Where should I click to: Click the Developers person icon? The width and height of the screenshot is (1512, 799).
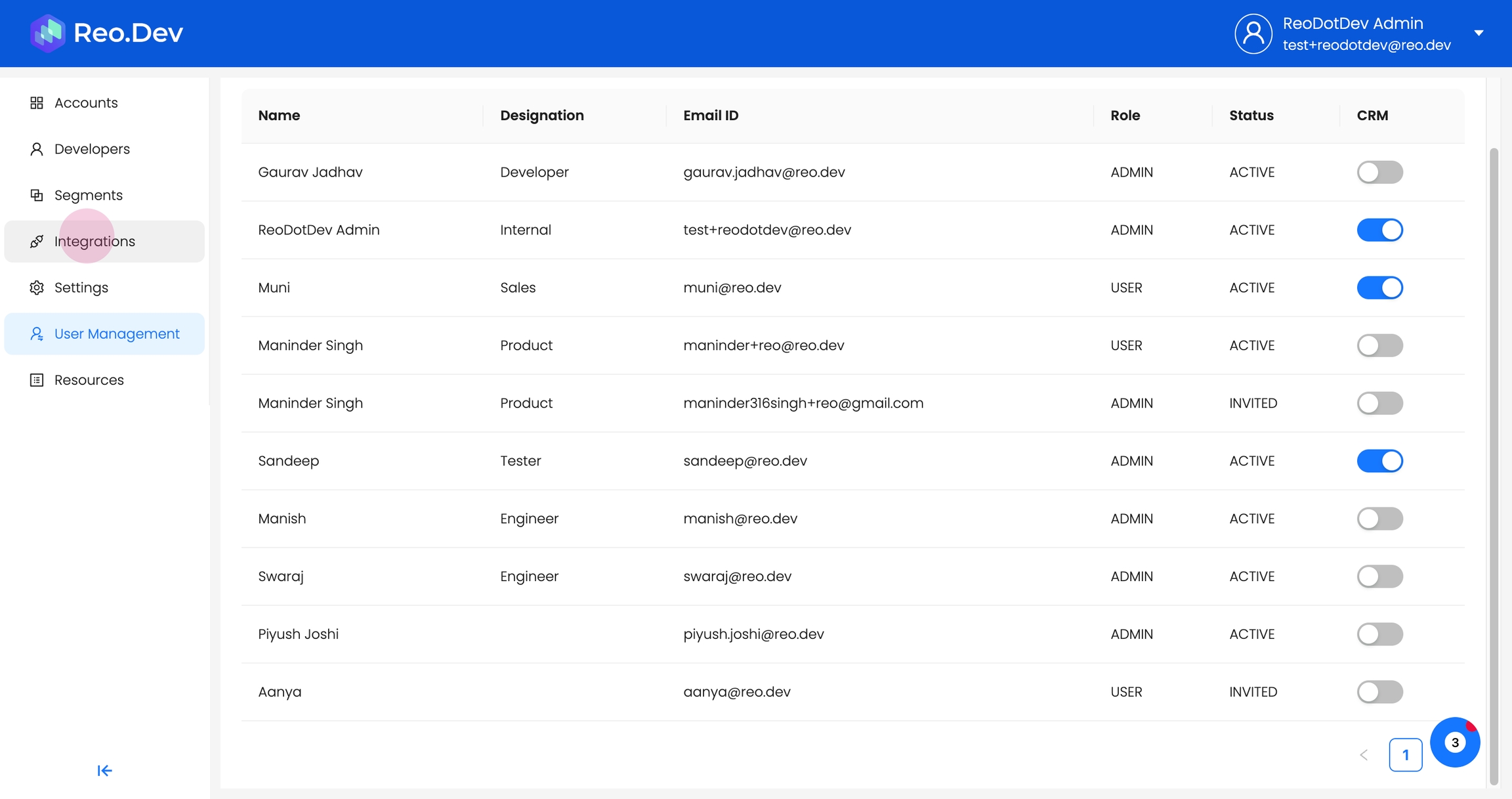(x=37, y=149)
